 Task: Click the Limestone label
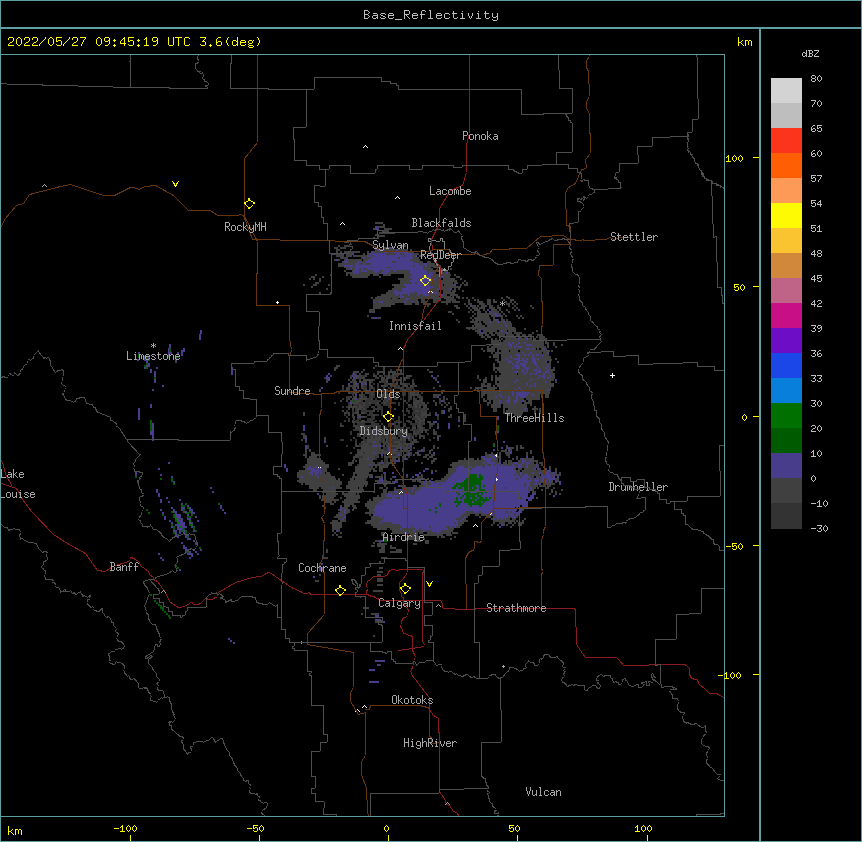click(153, 356)
